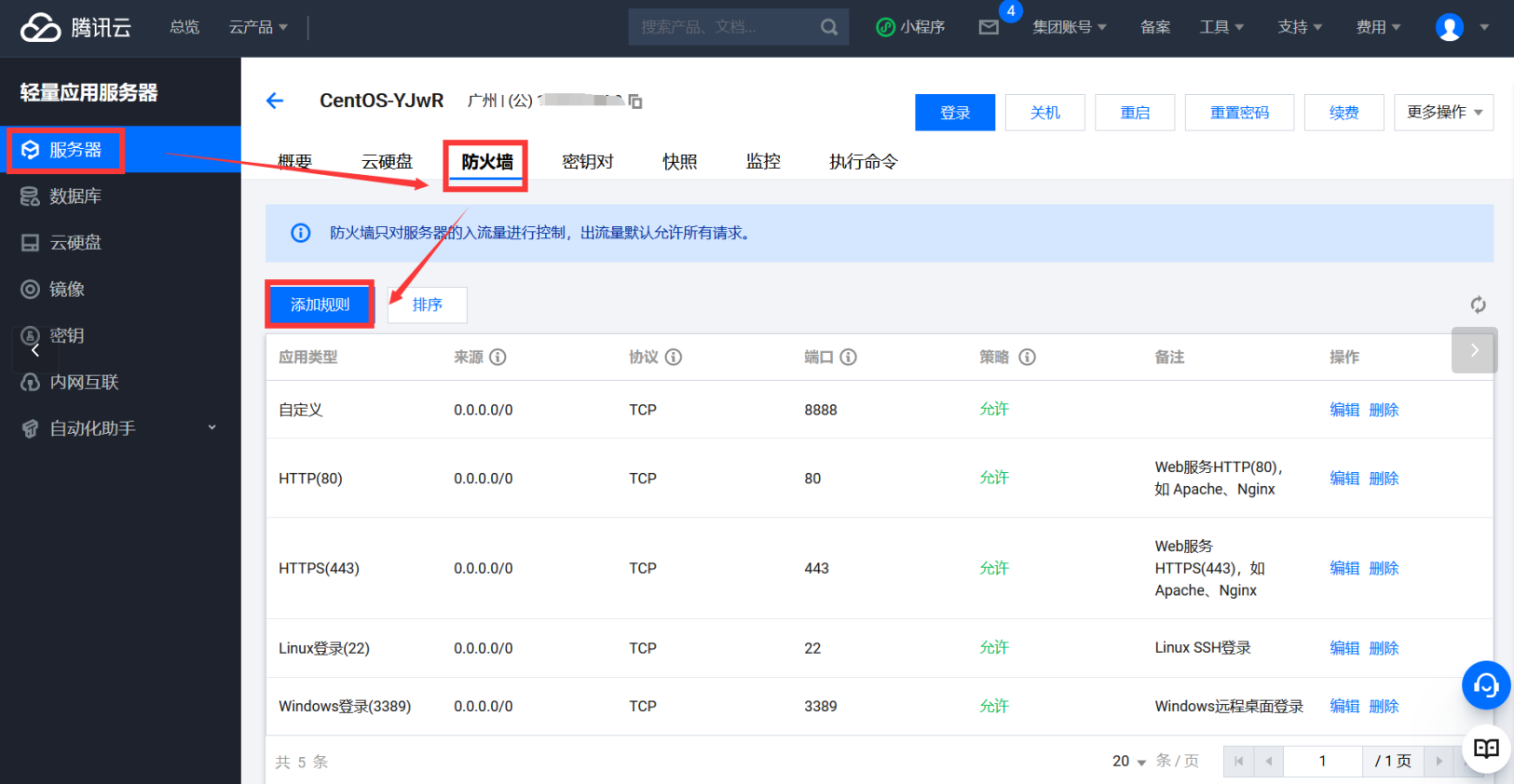Go to next page of rules
The width and height of the screenshot is (1514, 784).
tap(1439, 762)
